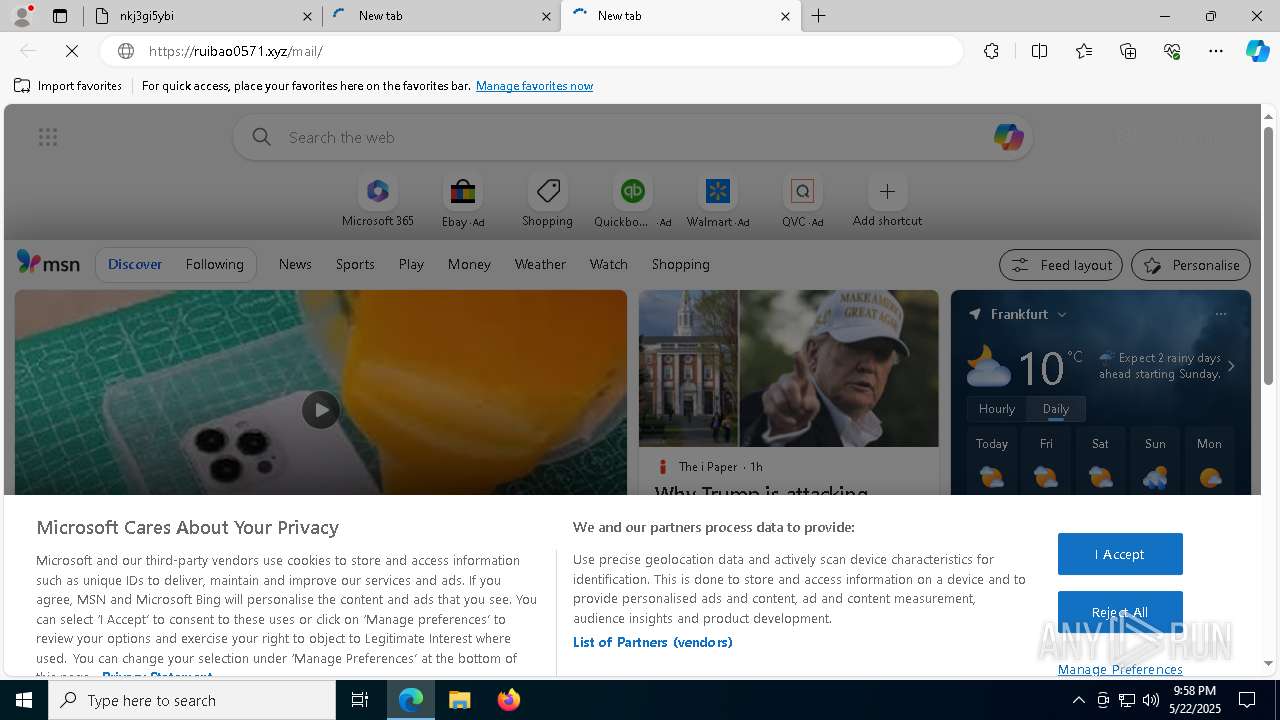The image size is (1280, 720).
Task: Open Extensions icon in toolbar
Action: pyautogui.click(x=991, y=51)
